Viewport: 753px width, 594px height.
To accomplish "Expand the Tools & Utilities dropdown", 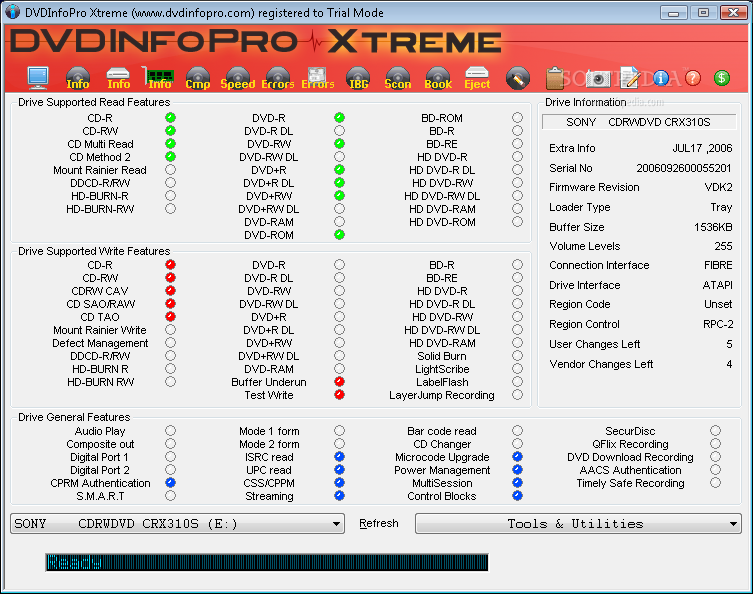I will tap(578, 523).
